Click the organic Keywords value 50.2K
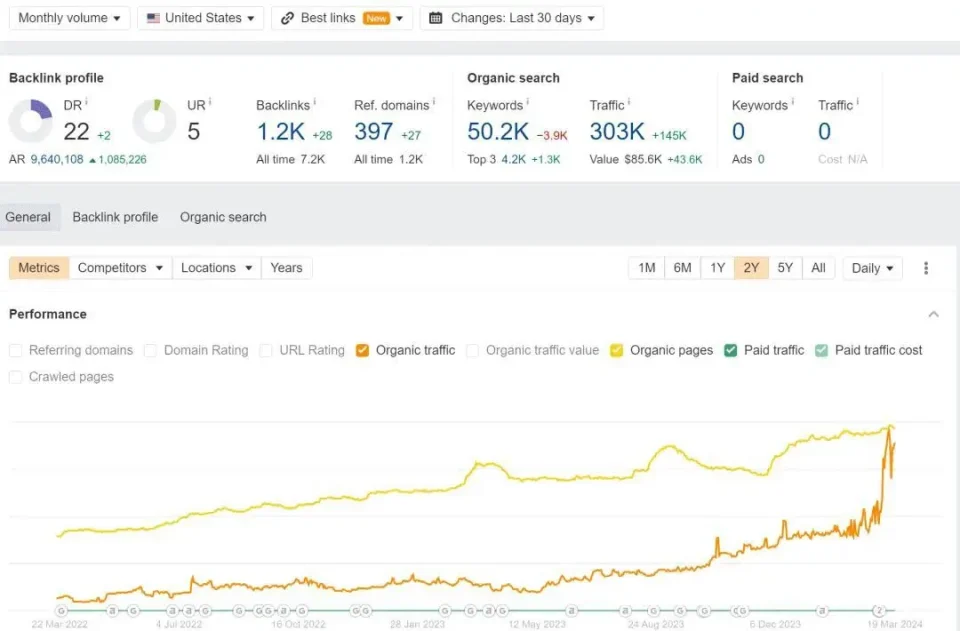 pyautogui.click(x=498, y=132)
